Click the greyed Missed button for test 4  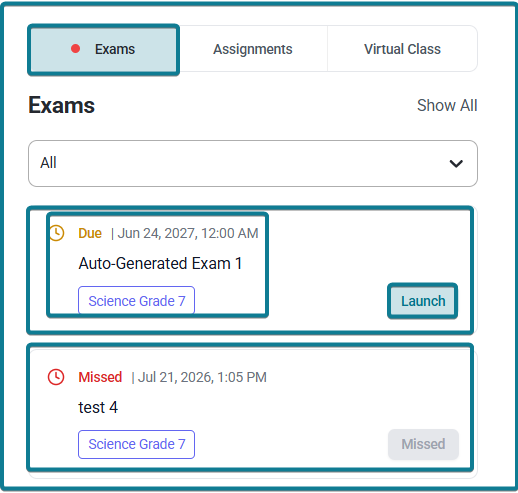(423, 444)
